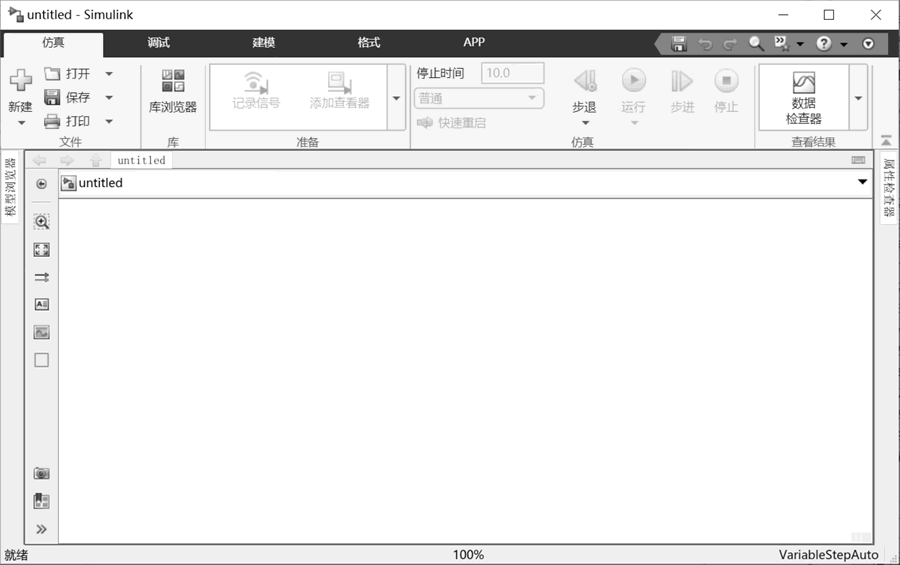
Task: Create a new model with 新建 icon
Action: [21, 80]
